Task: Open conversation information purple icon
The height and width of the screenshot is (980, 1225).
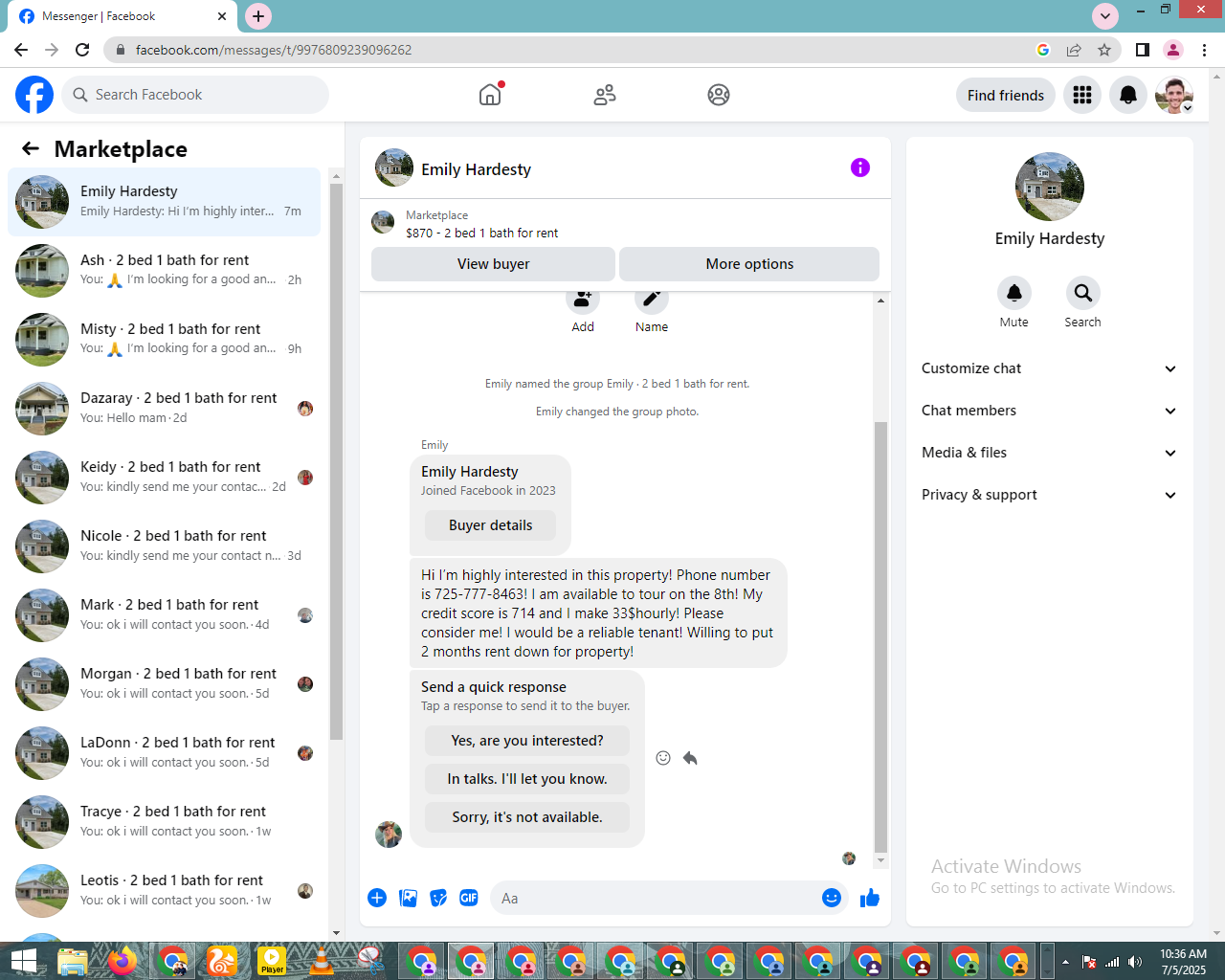Action: [860, 167]
